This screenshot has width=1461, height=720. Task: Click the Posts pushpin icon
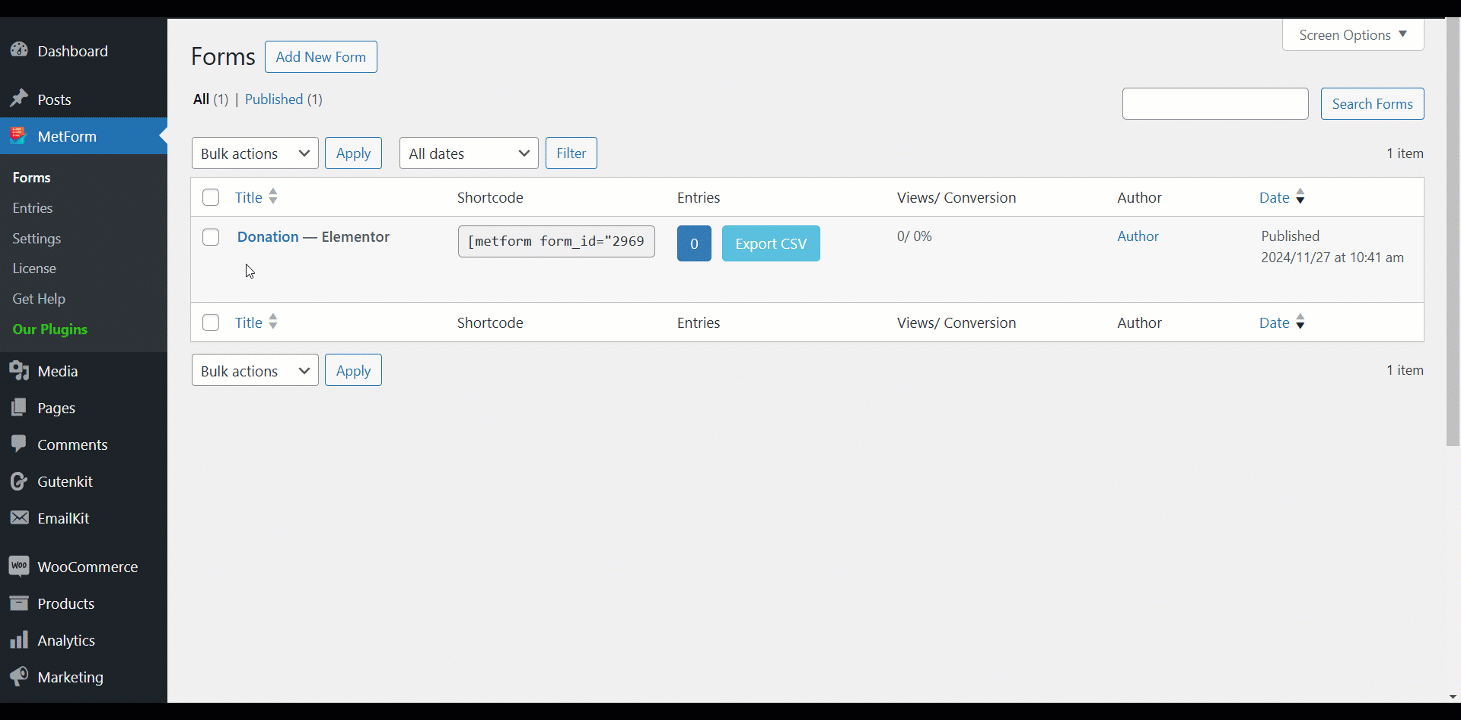point(19,99)
